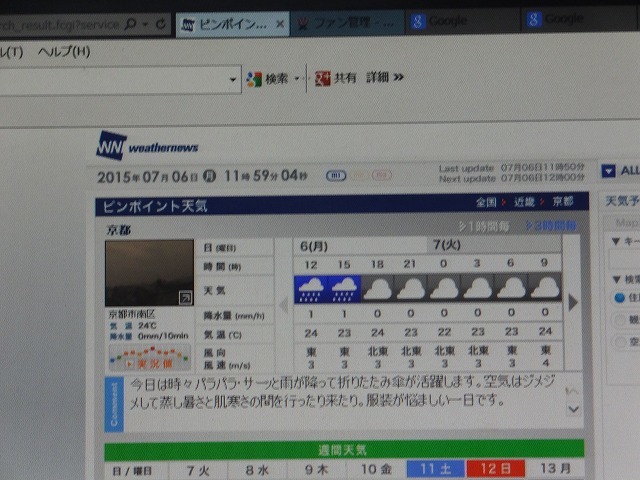The height and width of the screenshot is (480, 640).
Task: Click the cloud icon for 3 o'clock Tuesday
Action: 478,287
